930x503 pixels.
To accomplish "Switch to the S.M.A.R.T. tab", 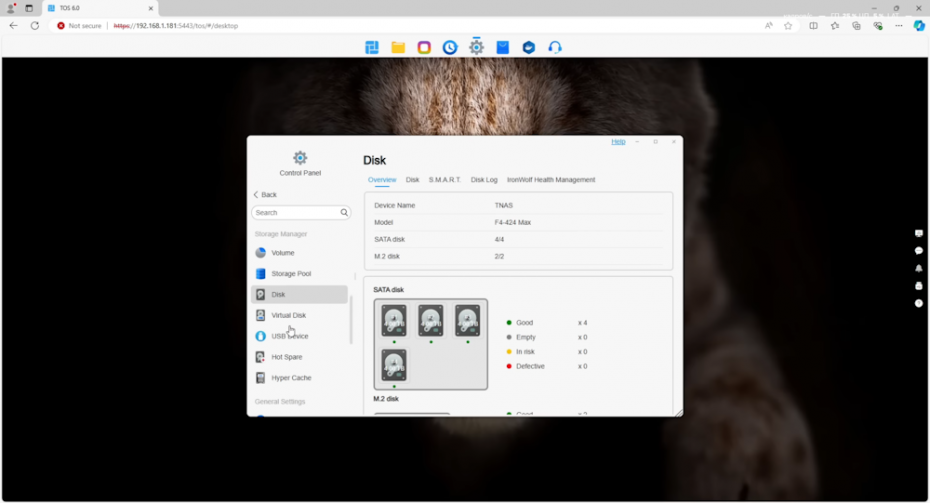I will (x=445, y=180).
